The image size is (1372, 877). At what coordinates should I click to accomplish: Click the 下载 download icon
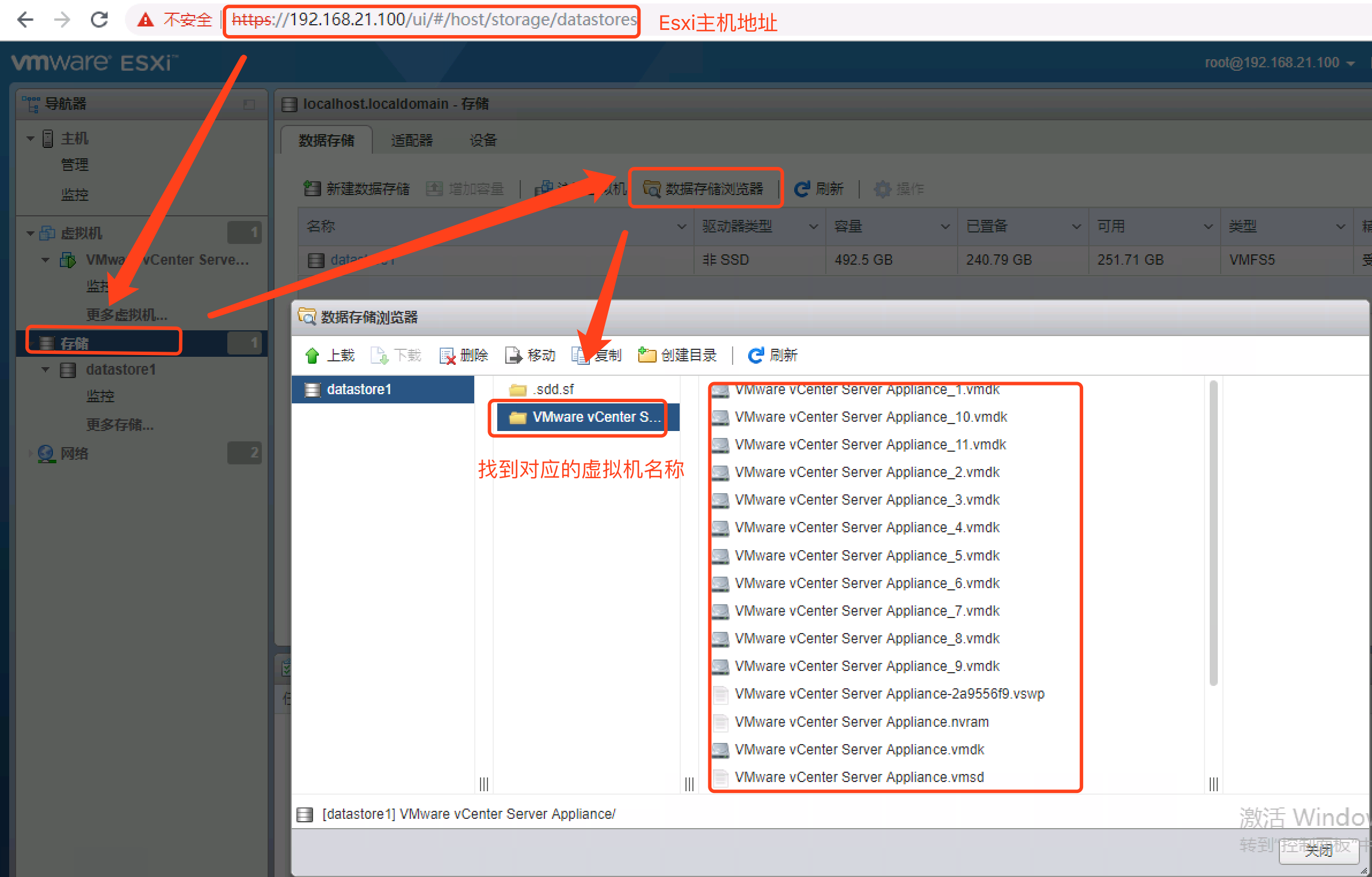tap(379, 356)
